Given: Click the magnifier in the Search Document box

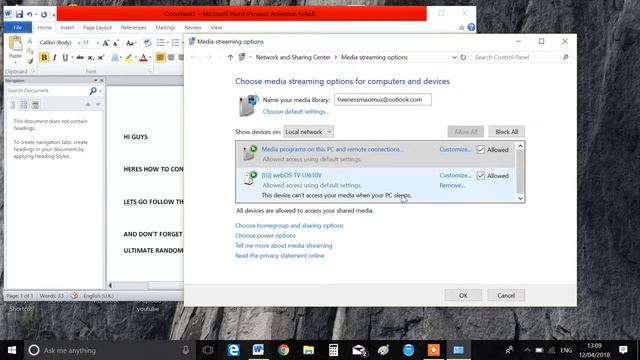Looking at the screenshot, I should 93,91.
